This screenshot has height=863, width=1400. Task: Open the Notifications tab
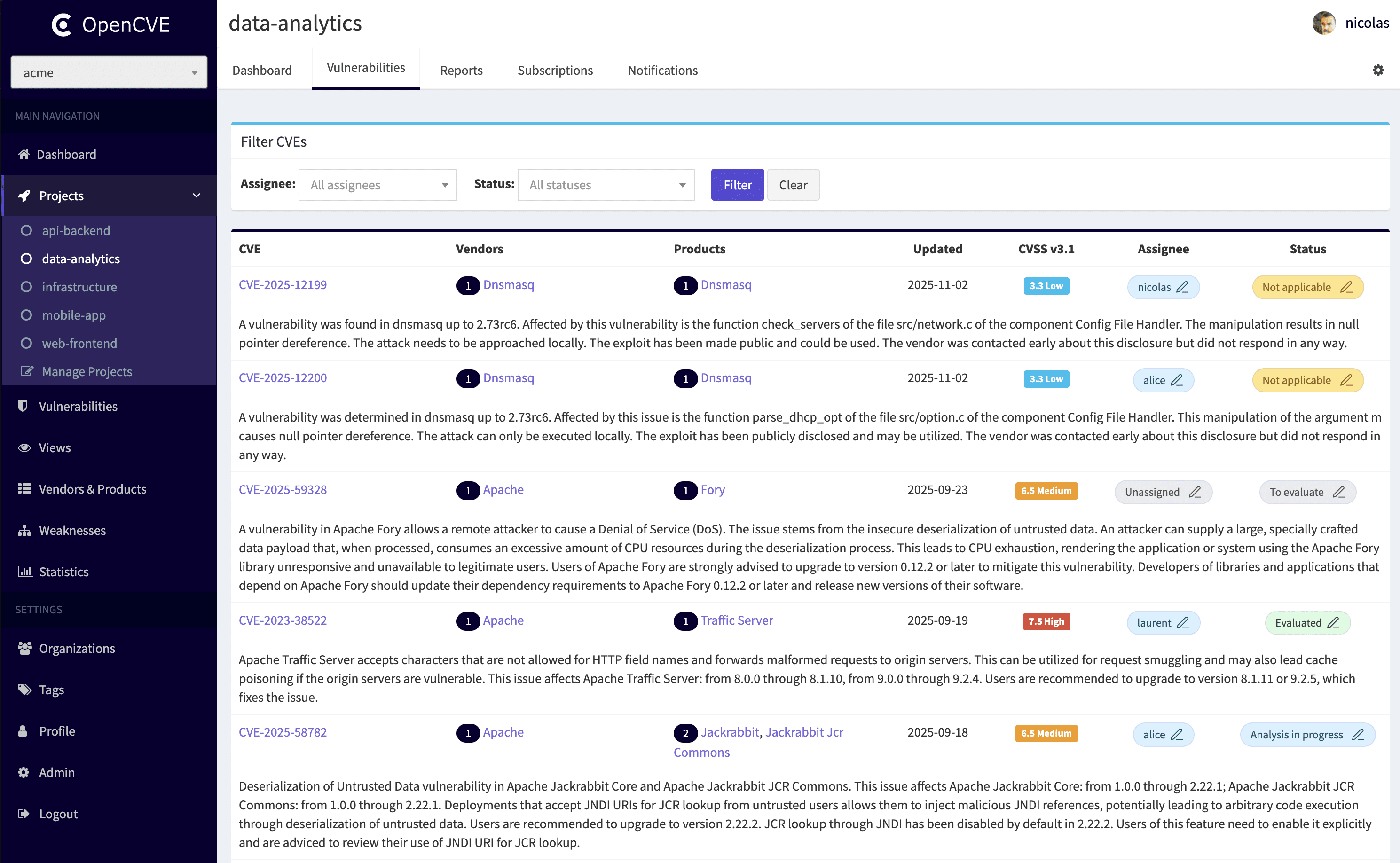pos(662,70)
